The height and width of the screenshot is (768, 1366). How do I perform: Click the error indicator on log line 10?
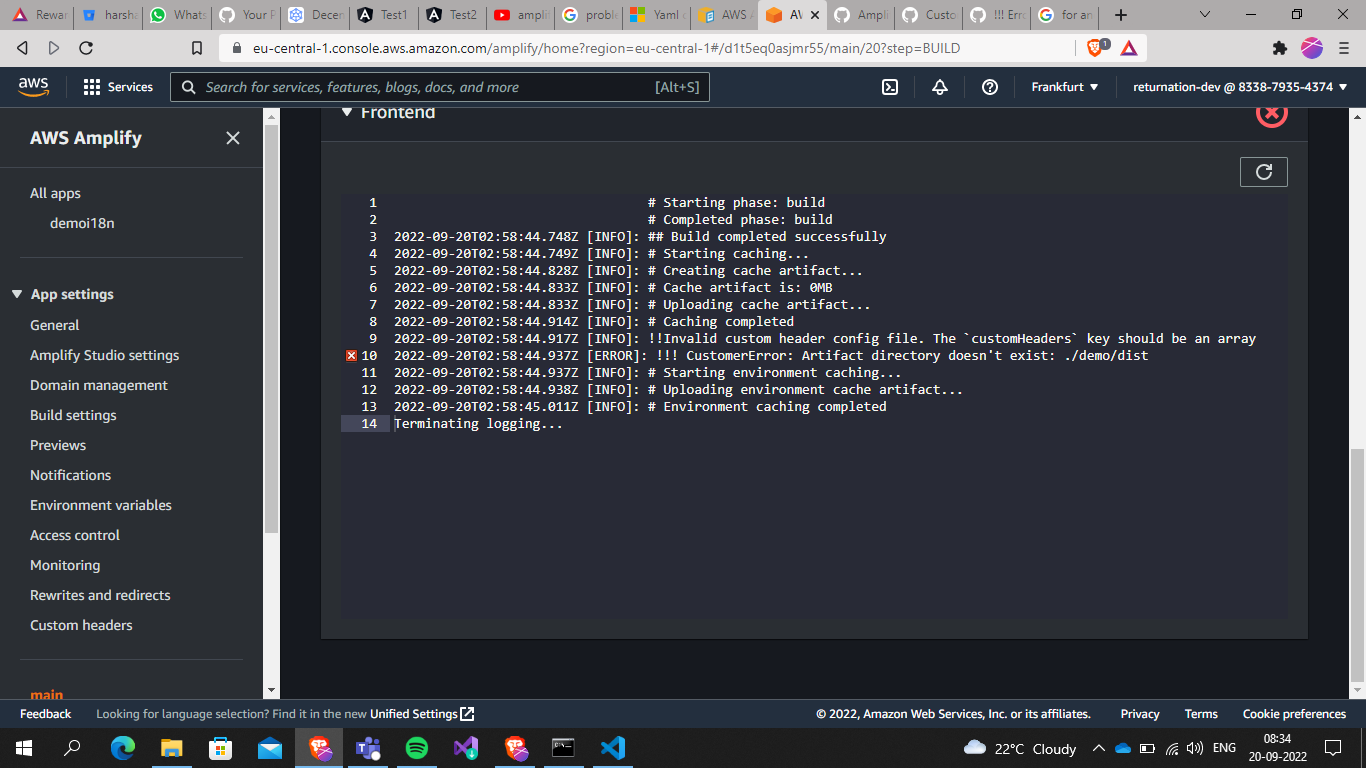click(x=350, y=355)
